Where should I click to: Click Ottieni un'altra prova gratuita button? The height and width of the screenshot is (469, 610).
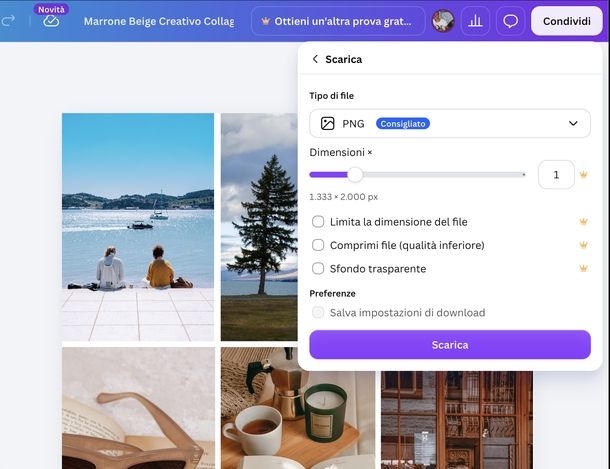(338, 21)
